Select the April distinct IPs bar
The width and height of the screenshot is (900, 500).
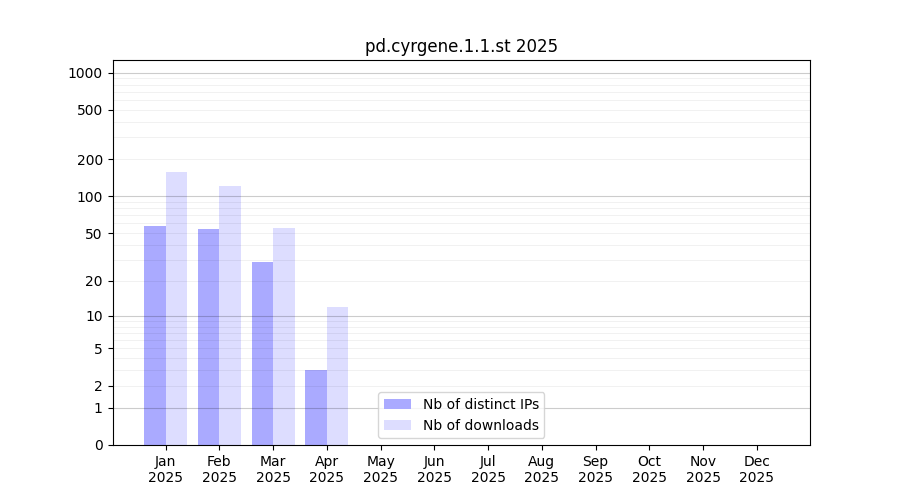[316, 407]
